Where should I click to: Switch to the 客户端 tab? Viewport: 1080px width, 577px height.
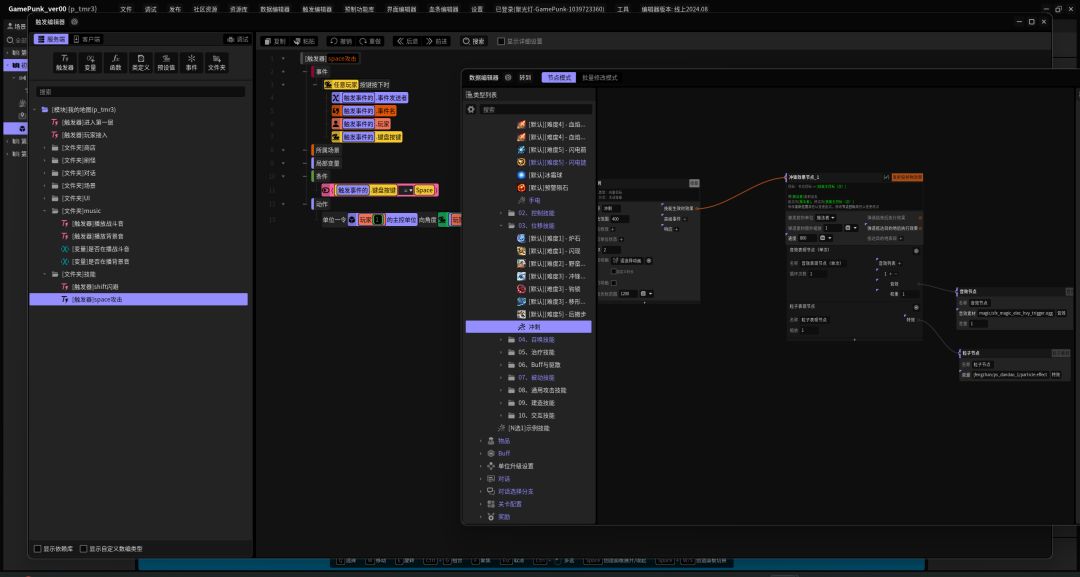coord(86,39)
